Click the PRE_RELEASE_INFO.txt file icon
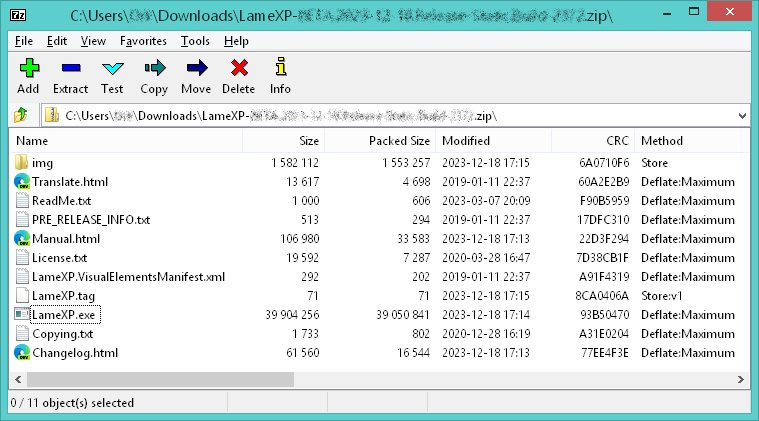This screenshot has width=759, height=421. (x=22, y=219)
